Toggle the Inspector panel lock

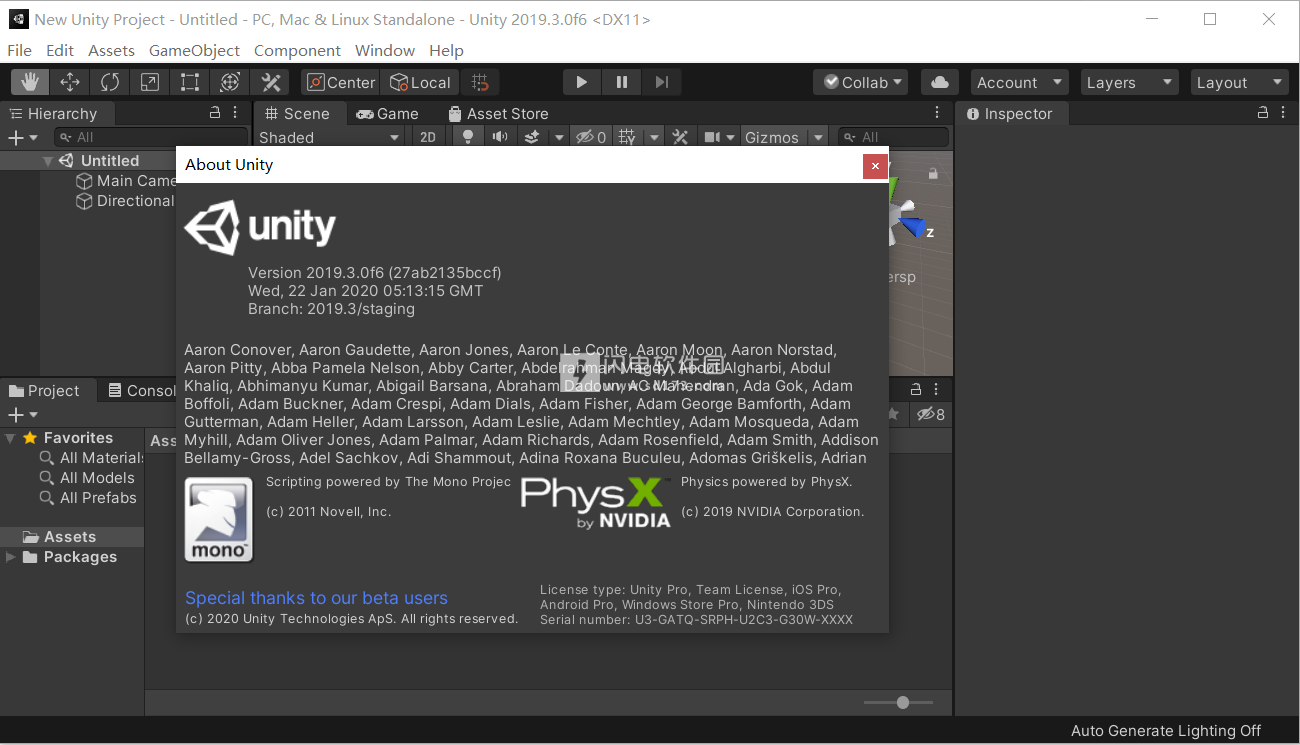(1262, 113)
